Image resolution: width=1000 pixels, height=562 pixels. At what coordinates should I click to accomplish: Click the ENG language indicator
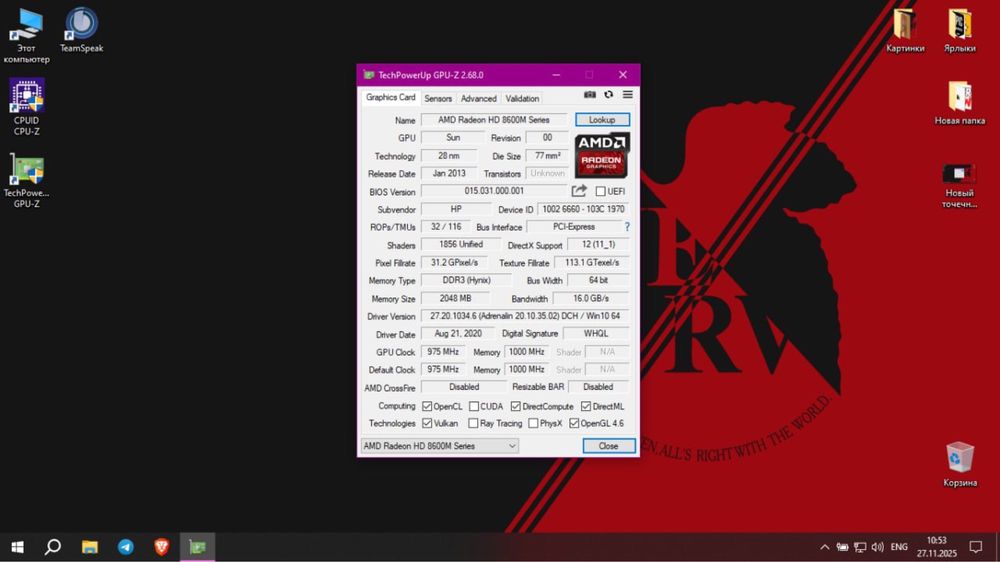(x=899, y=547)
